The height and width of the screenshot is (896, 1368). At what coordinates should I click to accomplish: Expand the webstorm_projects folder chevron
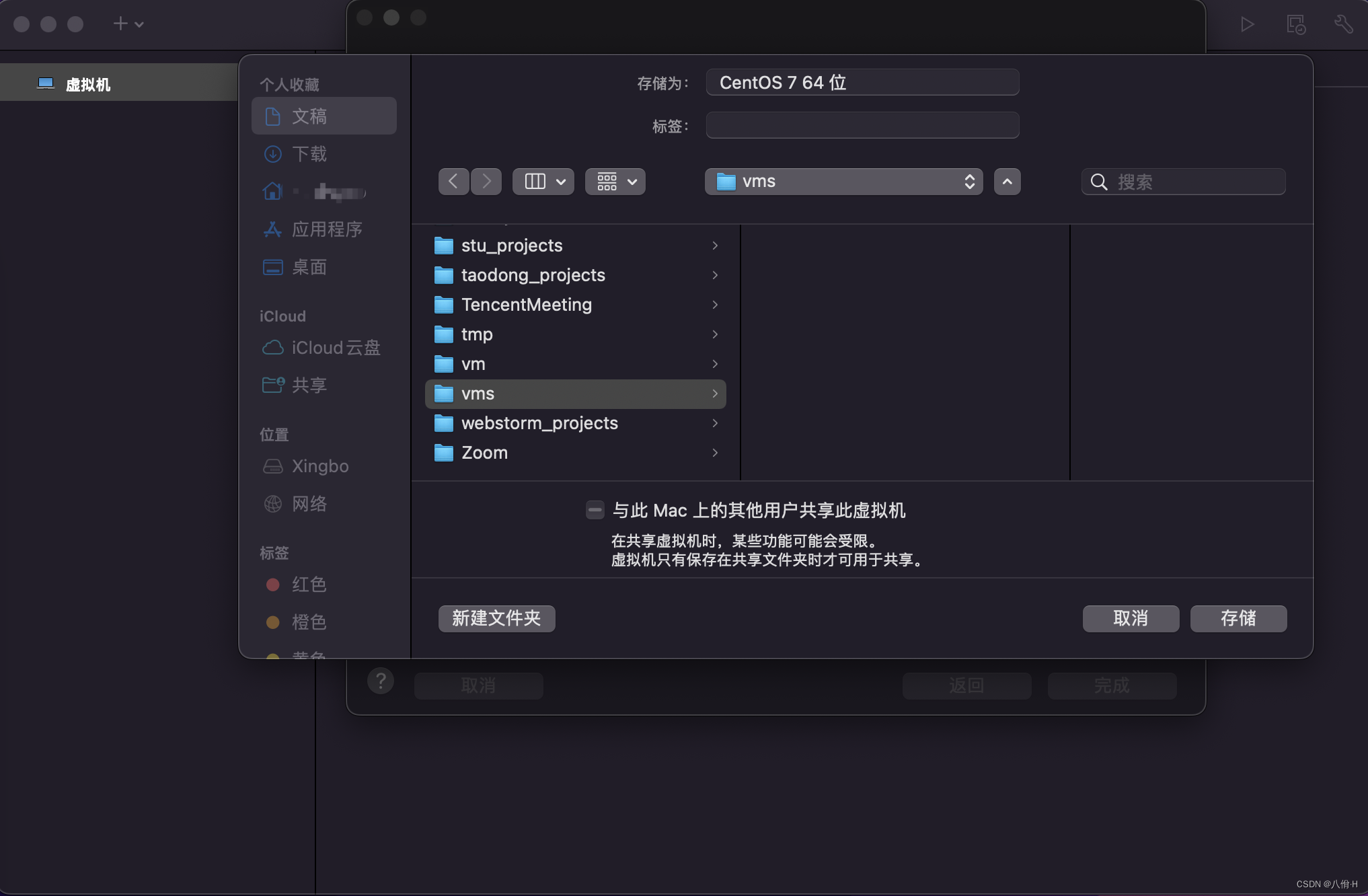coord(715,423)
